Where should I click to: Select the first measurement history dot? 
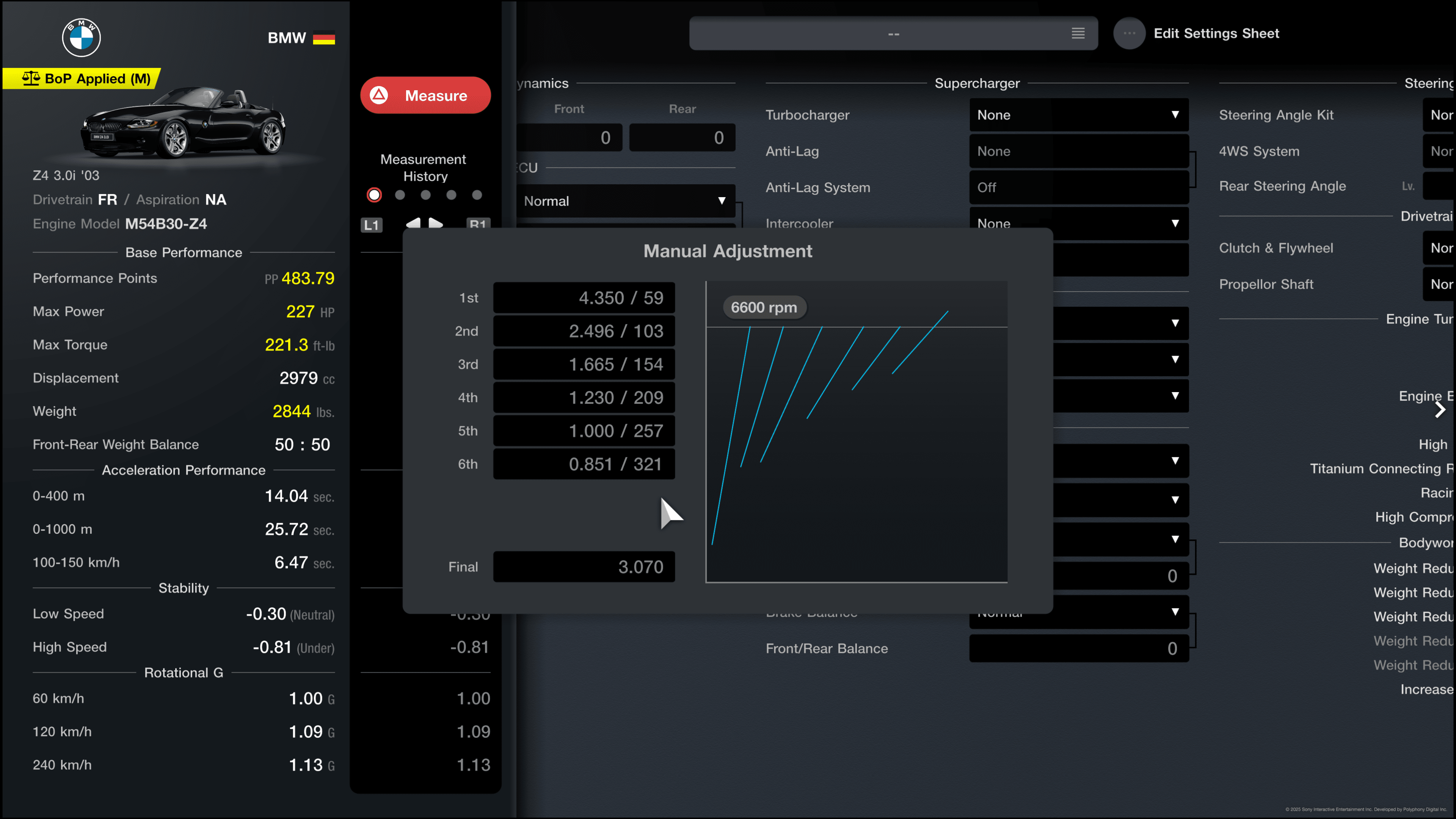[373, 195]
